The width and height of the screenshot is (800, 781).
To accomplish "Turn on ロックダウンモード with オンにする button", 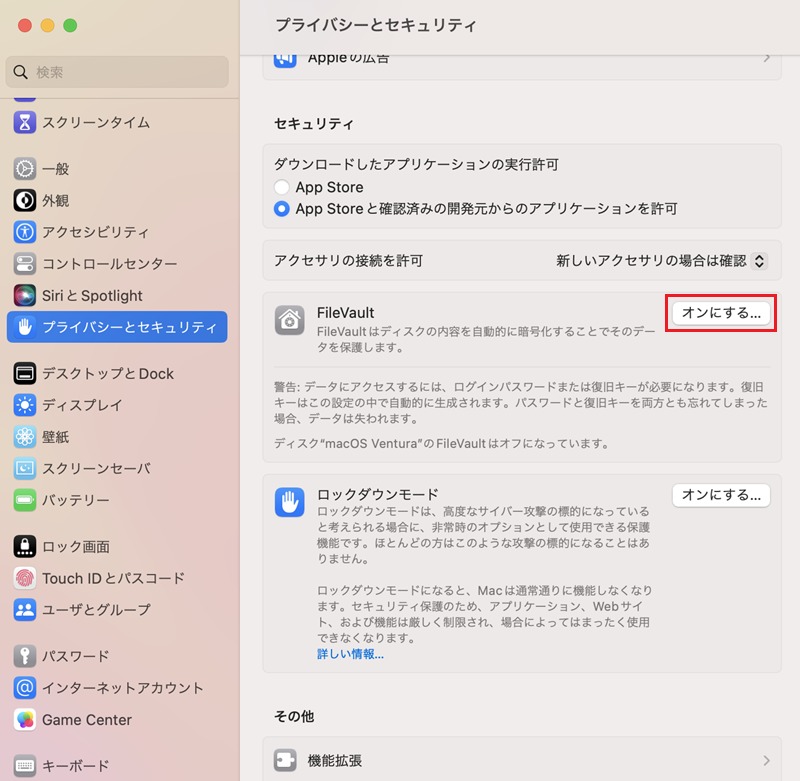I will tap(721, 495).
